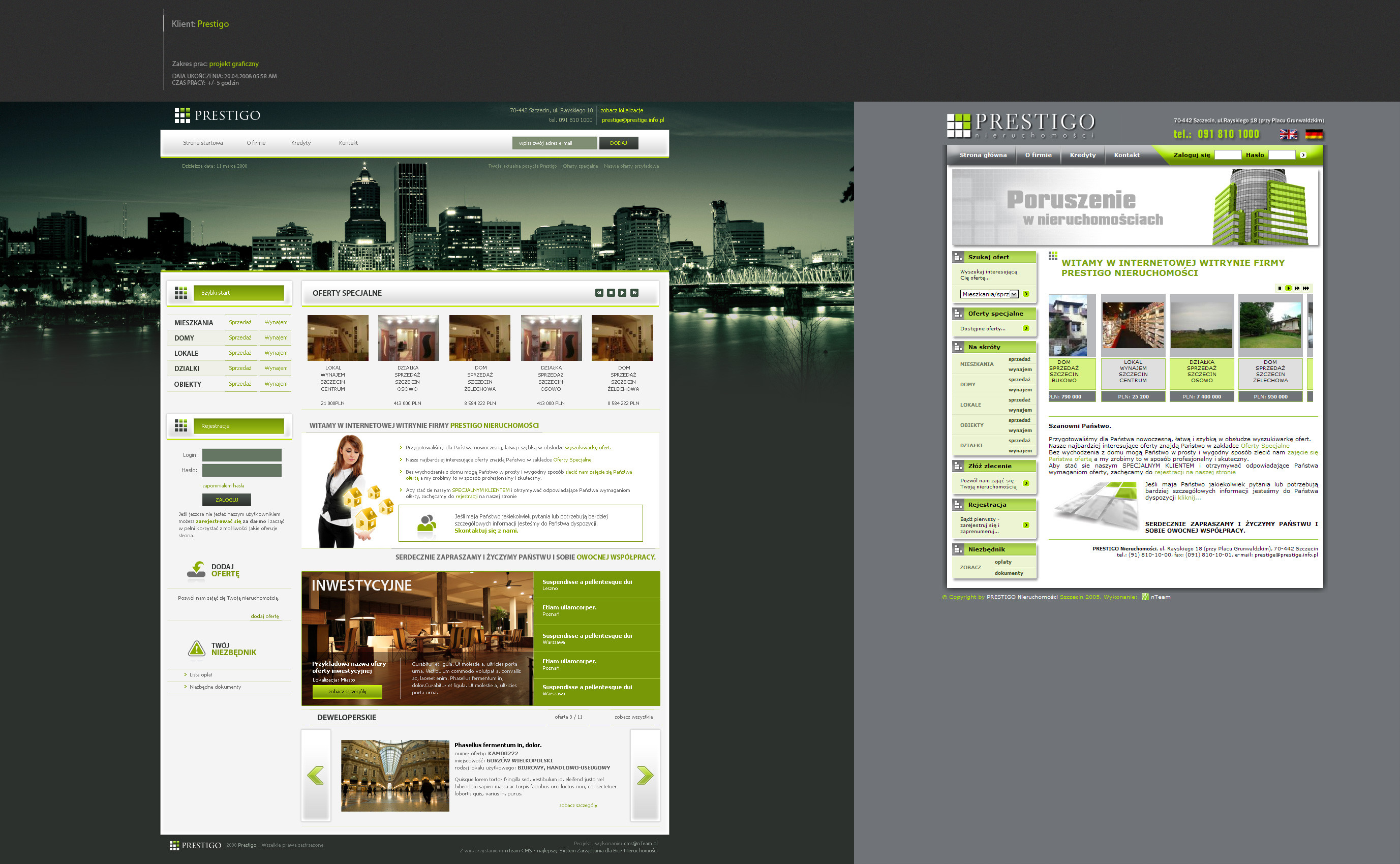
Task: Open O firmie in the white navigation bar
Action: pos(256,143)
